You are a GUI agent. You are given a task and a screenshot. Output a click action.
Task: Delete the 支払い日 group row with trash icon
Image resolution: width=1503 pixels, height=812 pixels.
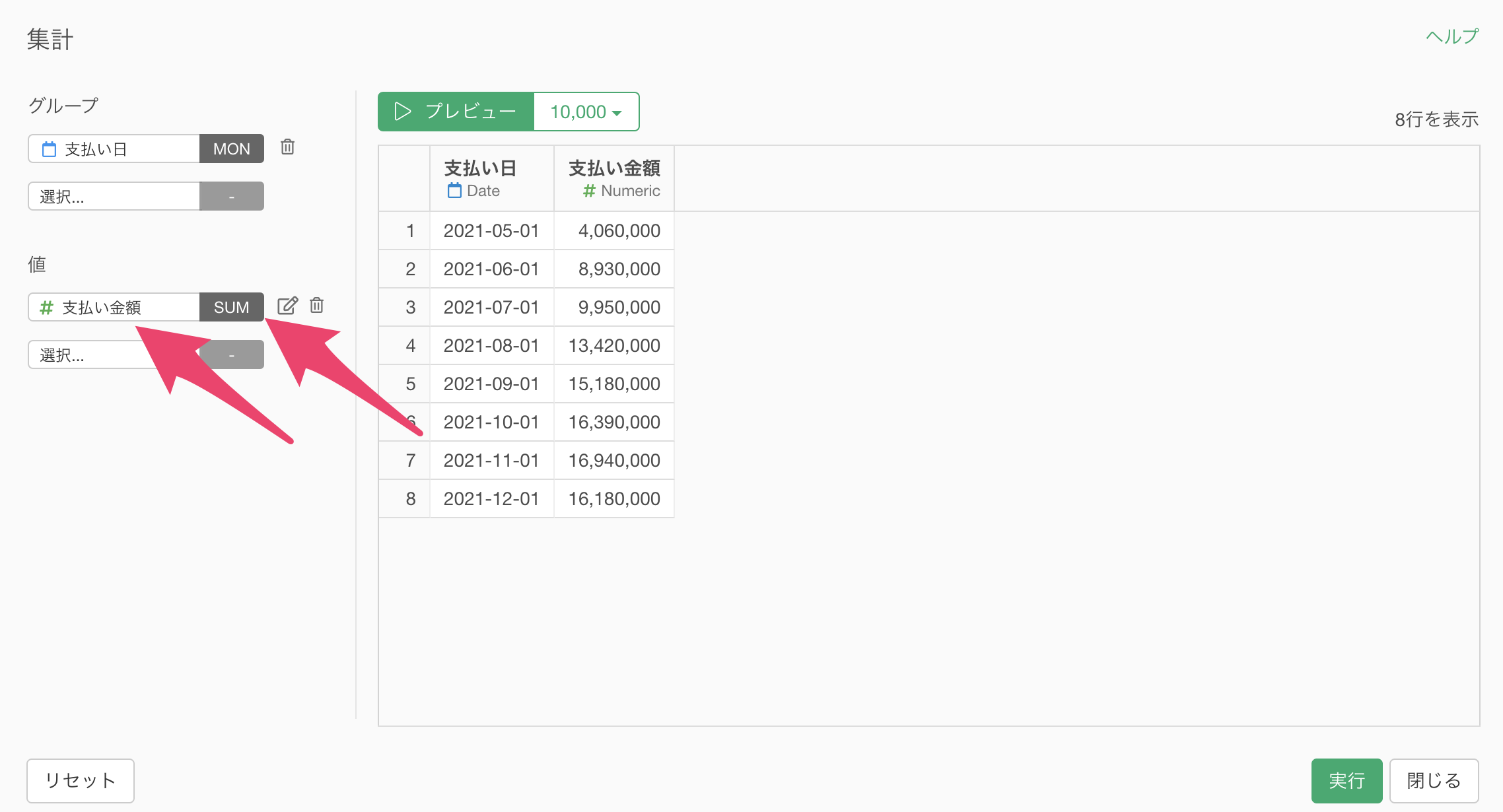pyautogui.click(x=287, y=147)
